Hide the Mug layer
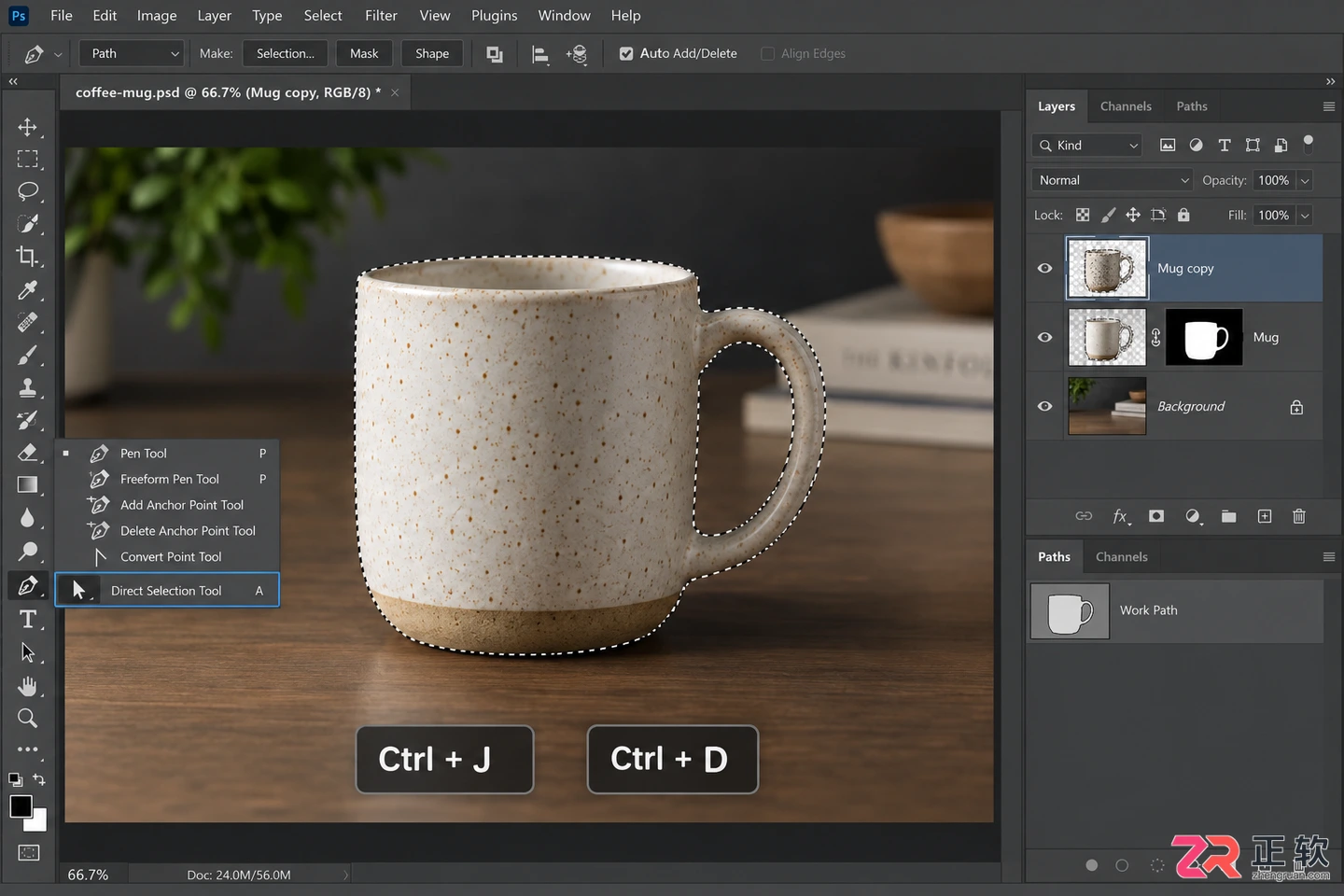 [1045, 338]
